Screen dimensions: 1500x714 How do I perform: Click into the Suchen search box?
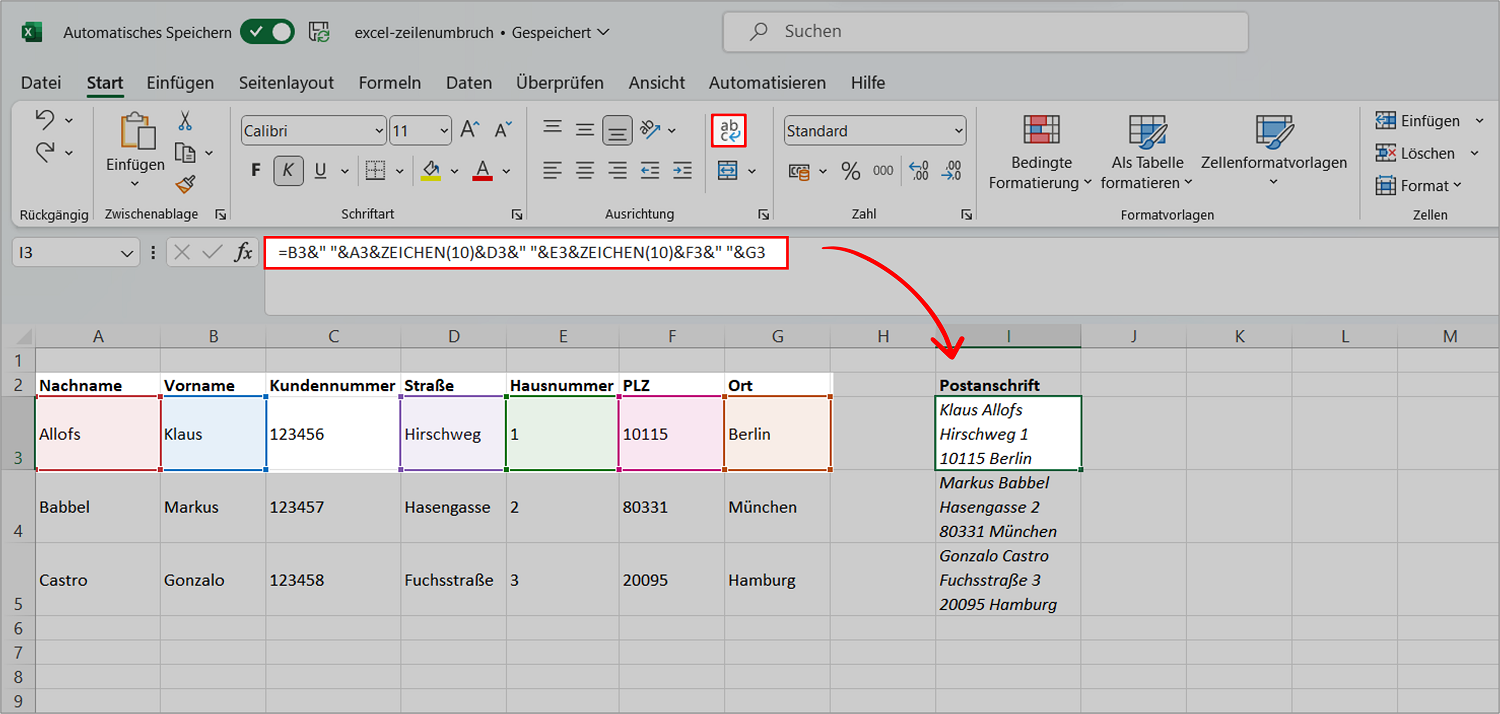(x=986, y=32)
